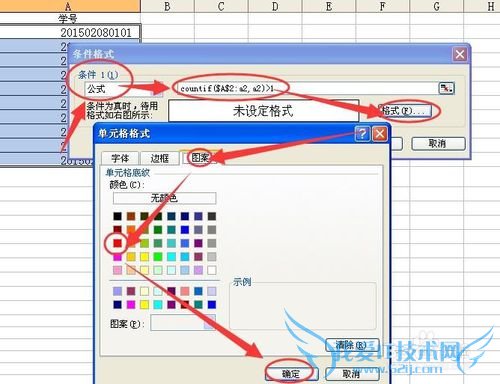The height and width of the screenshot is (384, 500).
Task: Click cell containing 学号
Action: [x=70, y=18]
